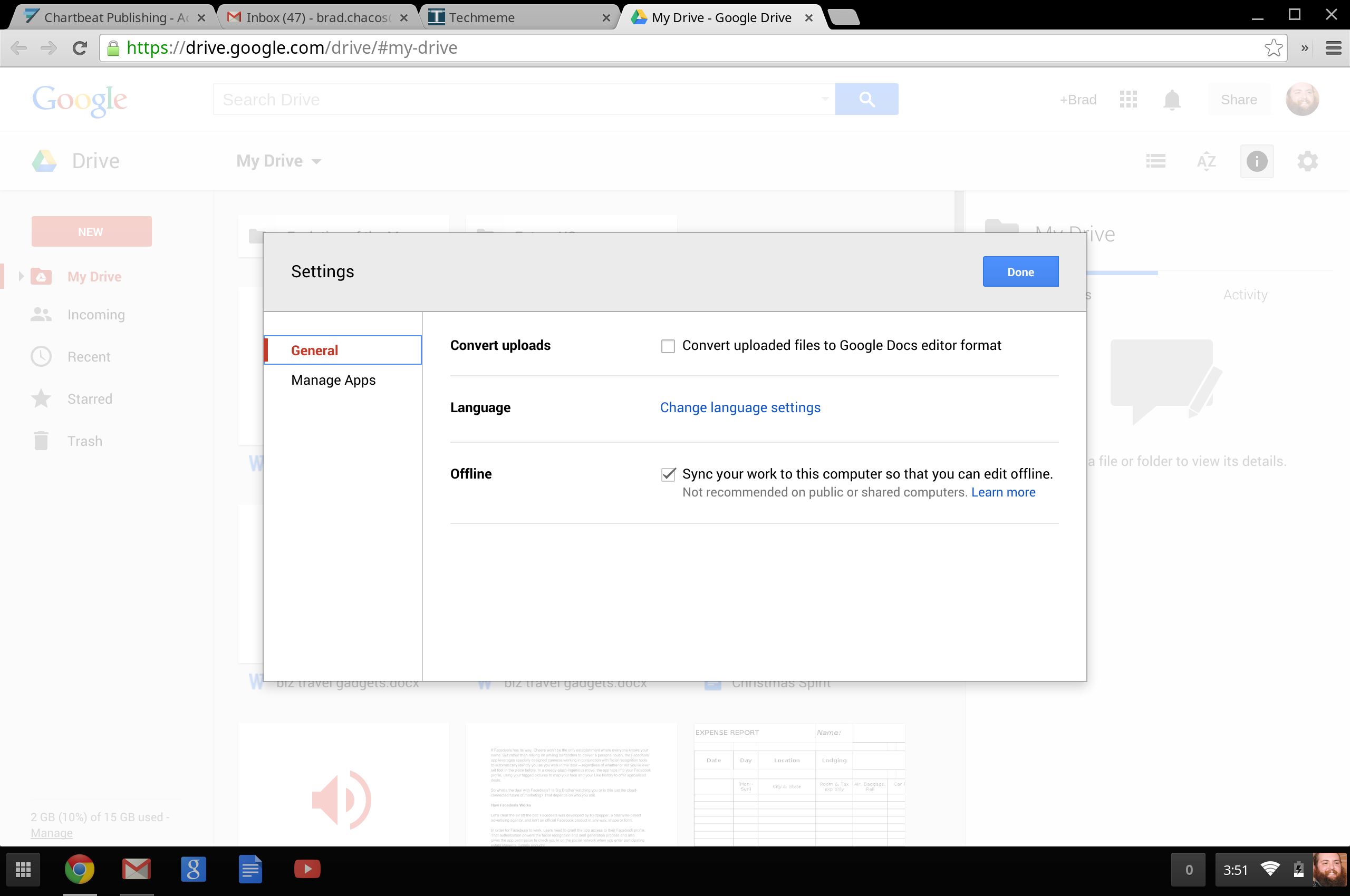The height and width of the screenshot is (896, 1350).
Task: Expand the My Drive tree arrow
Action: pos(21,277)
